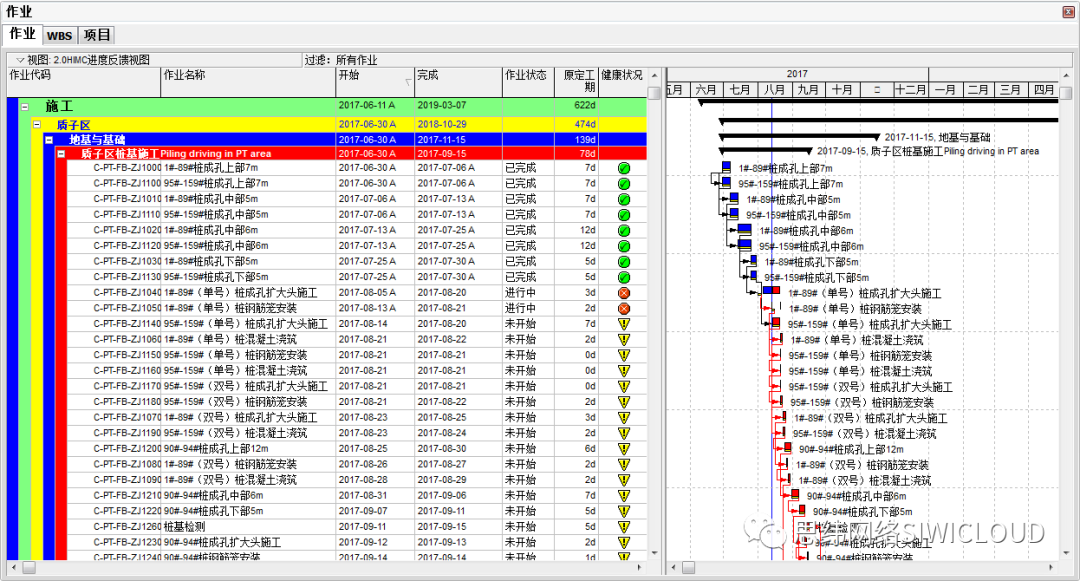Viewport: 1080px width, 581px height.
Task: Click yellow warning icon for C-PT-FB-ZJ1170
Action: [x=624, y=386]
